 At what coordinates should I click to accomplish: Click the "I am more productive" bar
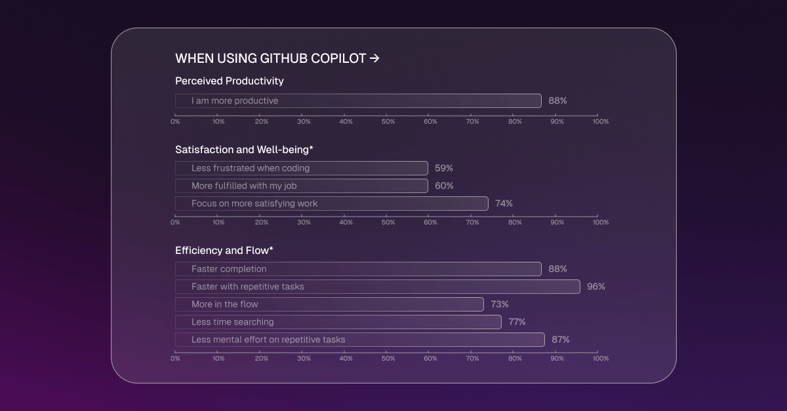(x=358, y=101)
